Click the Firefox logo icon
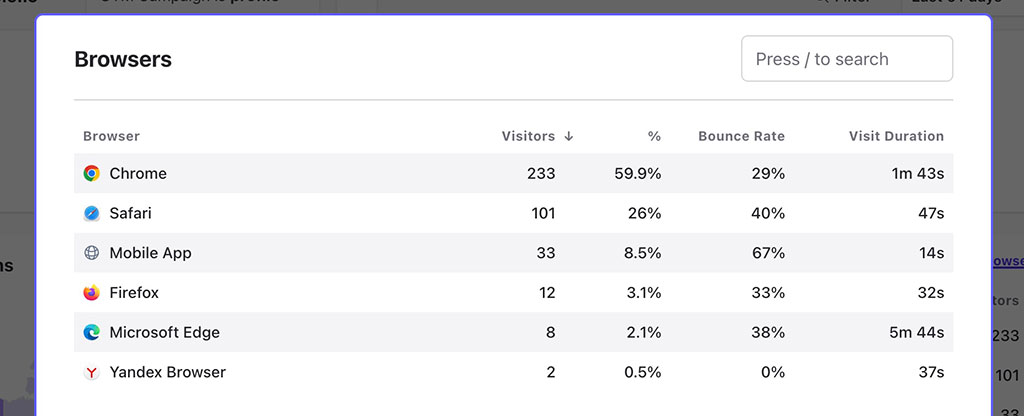1024x416 pixels. (92, 293)
